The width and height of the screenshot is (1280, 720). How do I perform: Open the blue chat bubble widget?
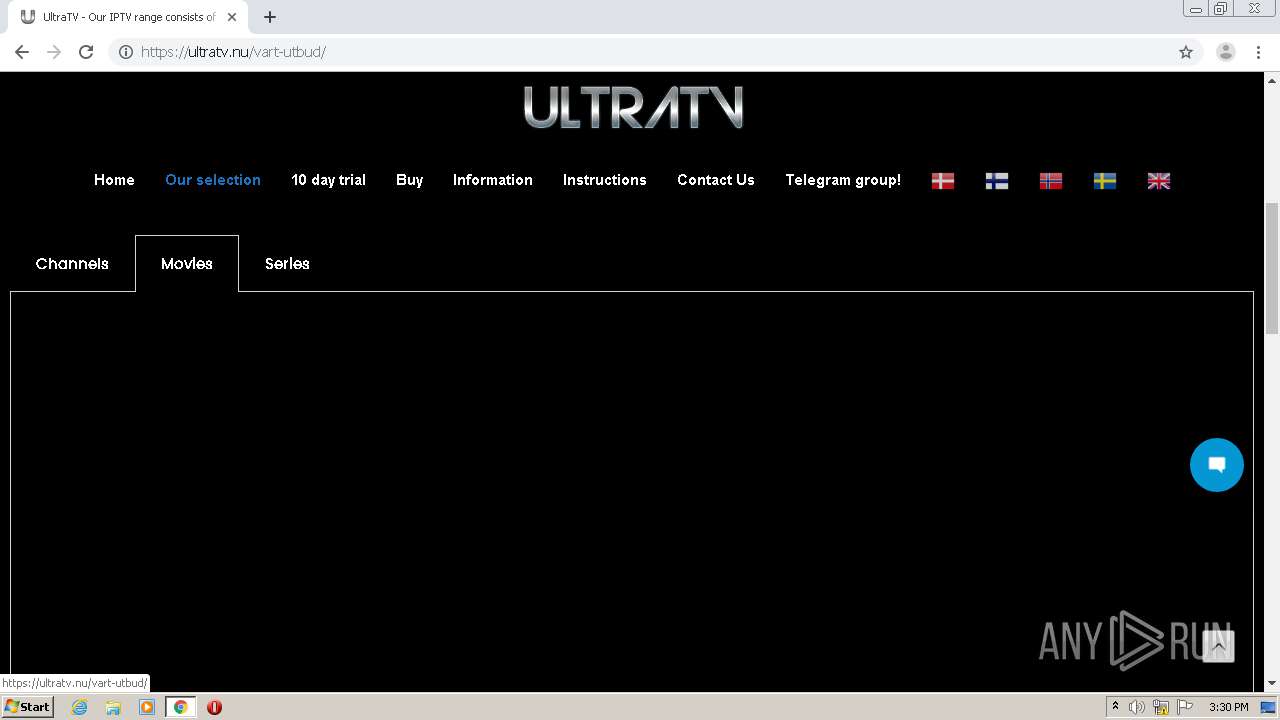1217,465
